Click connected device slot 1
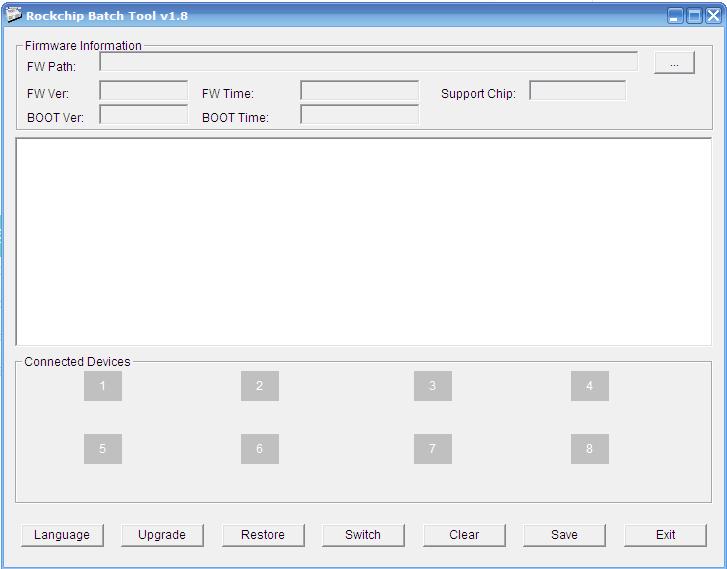Screen dimensions: 727x569 tap(102, 386)
